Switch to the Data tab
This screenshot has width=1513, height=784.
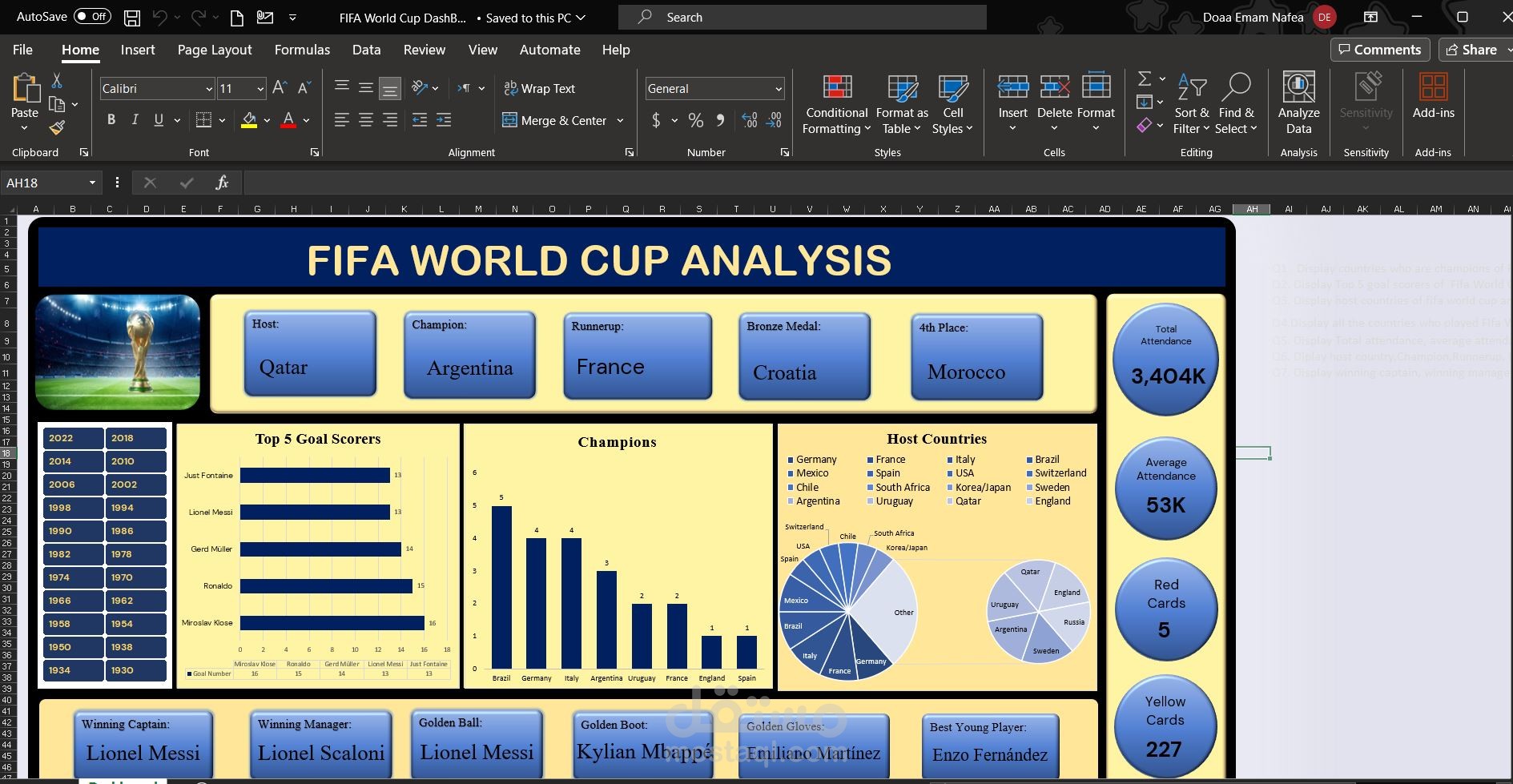pyautogui.click(x=366, y=50)
